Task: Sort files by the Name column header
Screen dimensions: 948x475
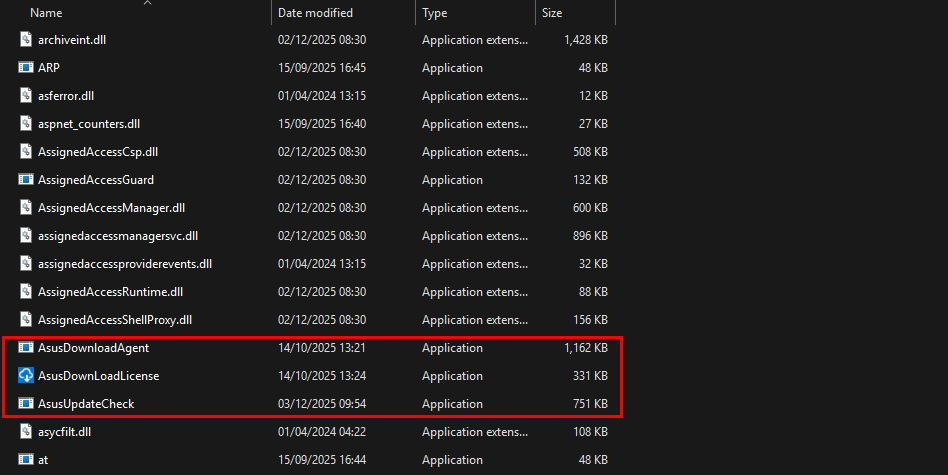Action: click(x=46, y=13)
